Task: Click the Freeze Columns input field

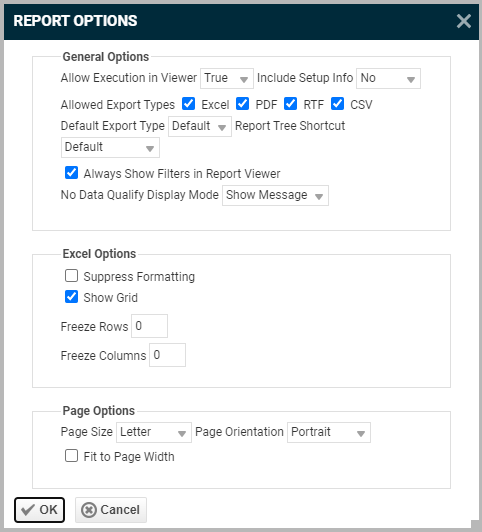Action: [x=167, y=355]
